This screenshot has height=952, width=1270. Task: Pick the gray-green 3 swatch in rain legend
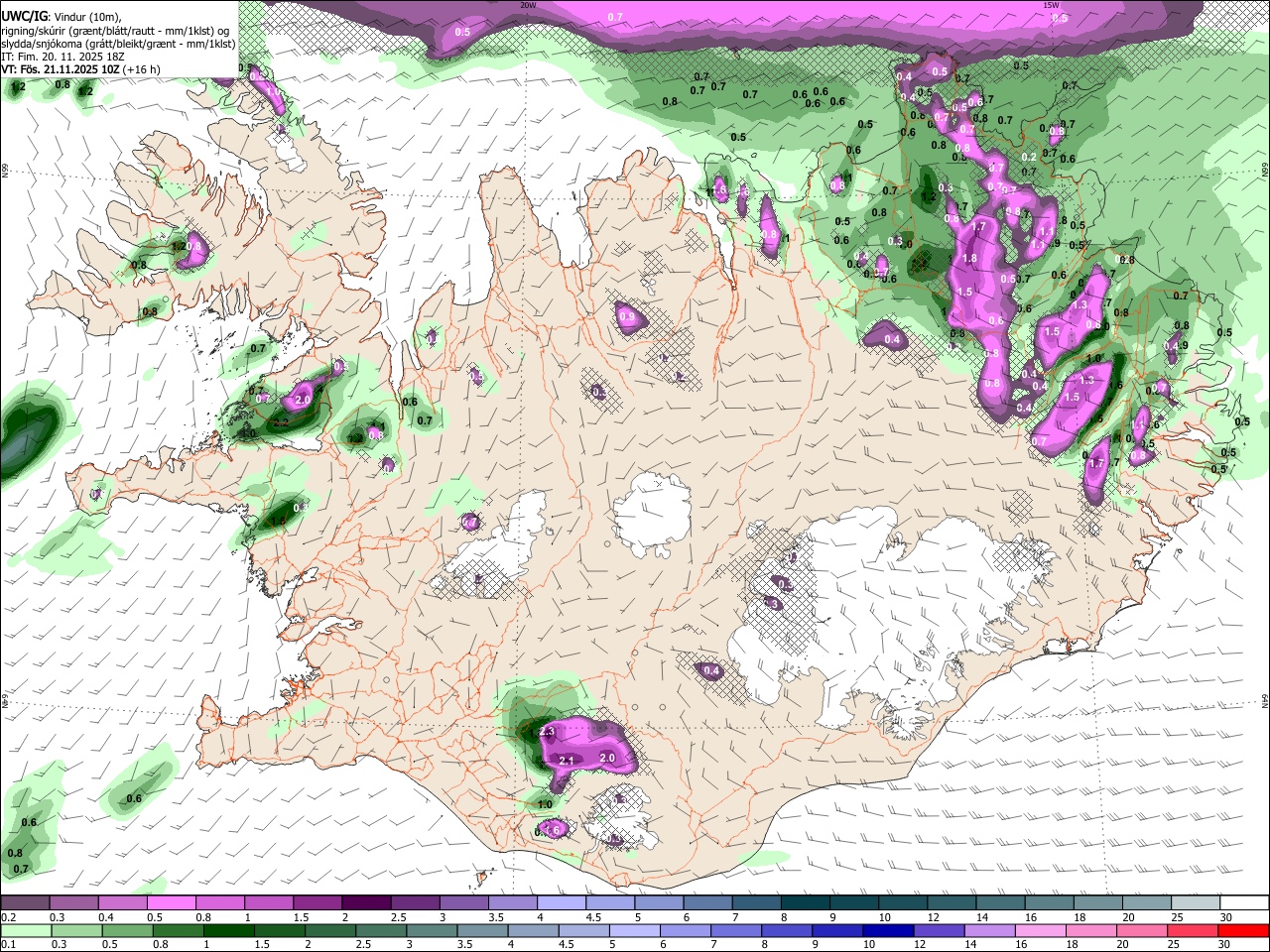[433, 930]
